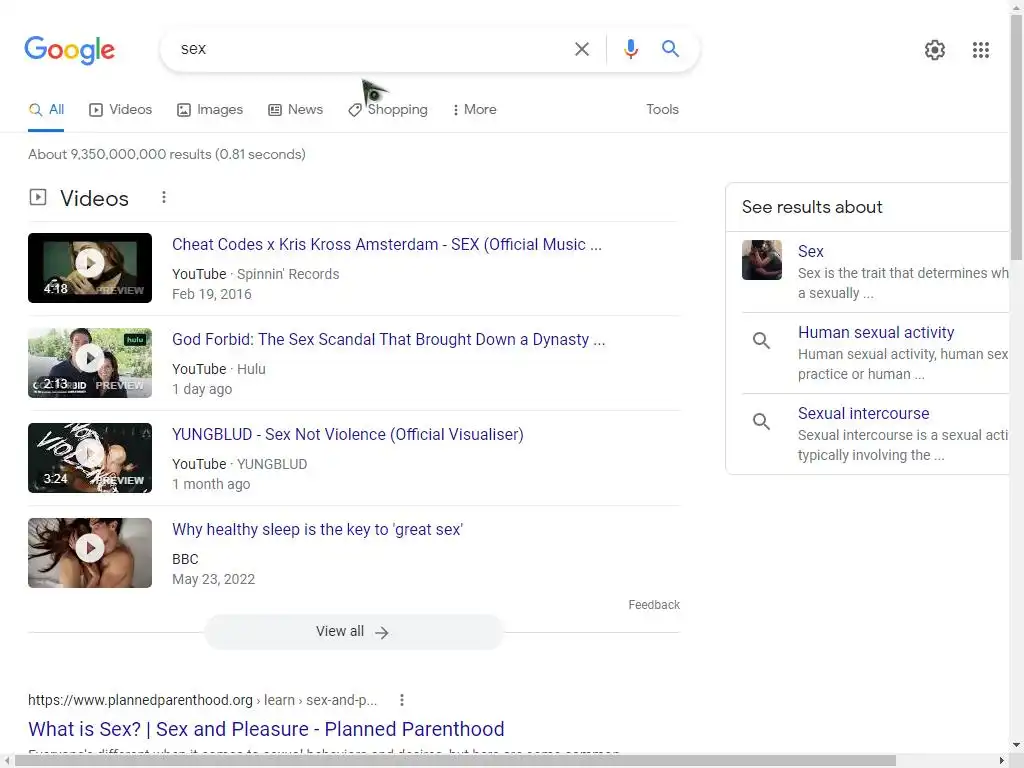Click the 'Spinnin' Records' channel text
1024x768 pixels.
288,274
